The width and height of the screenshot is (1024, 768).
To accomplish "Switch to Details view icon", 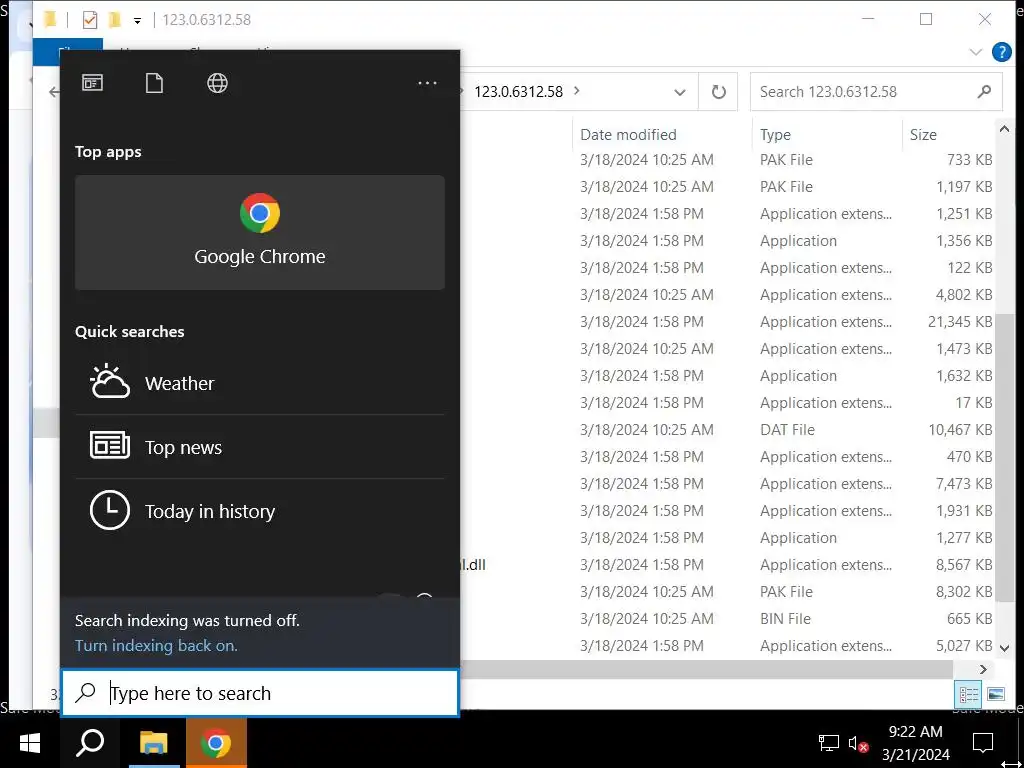I will [x=967, y=694].
